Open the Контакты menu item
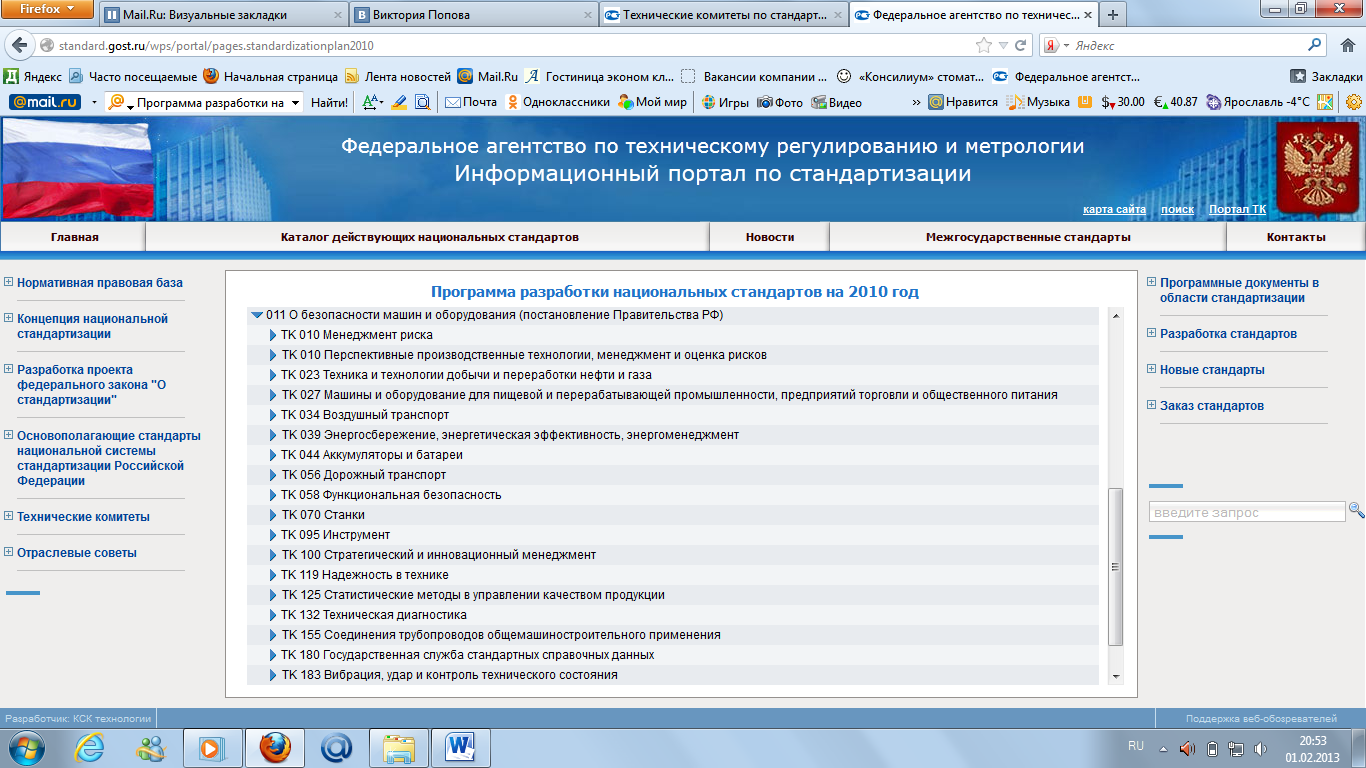Screen dimensions: 1366x768 point(1296,237)
